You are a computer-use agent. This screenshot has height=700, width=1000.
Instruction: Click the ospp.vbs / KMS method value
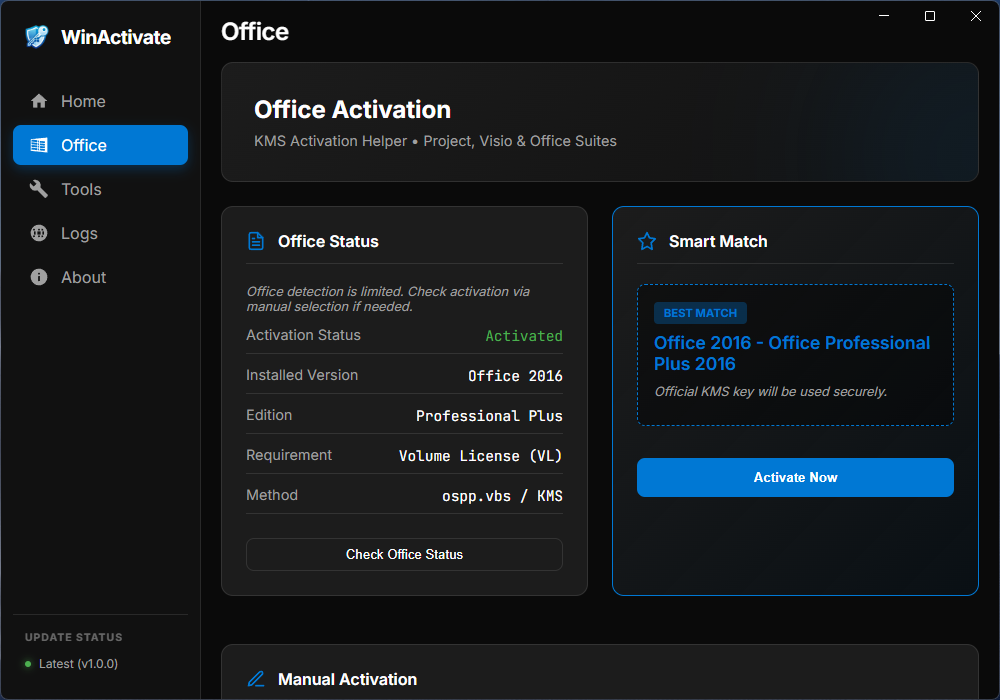pos(502,496)
